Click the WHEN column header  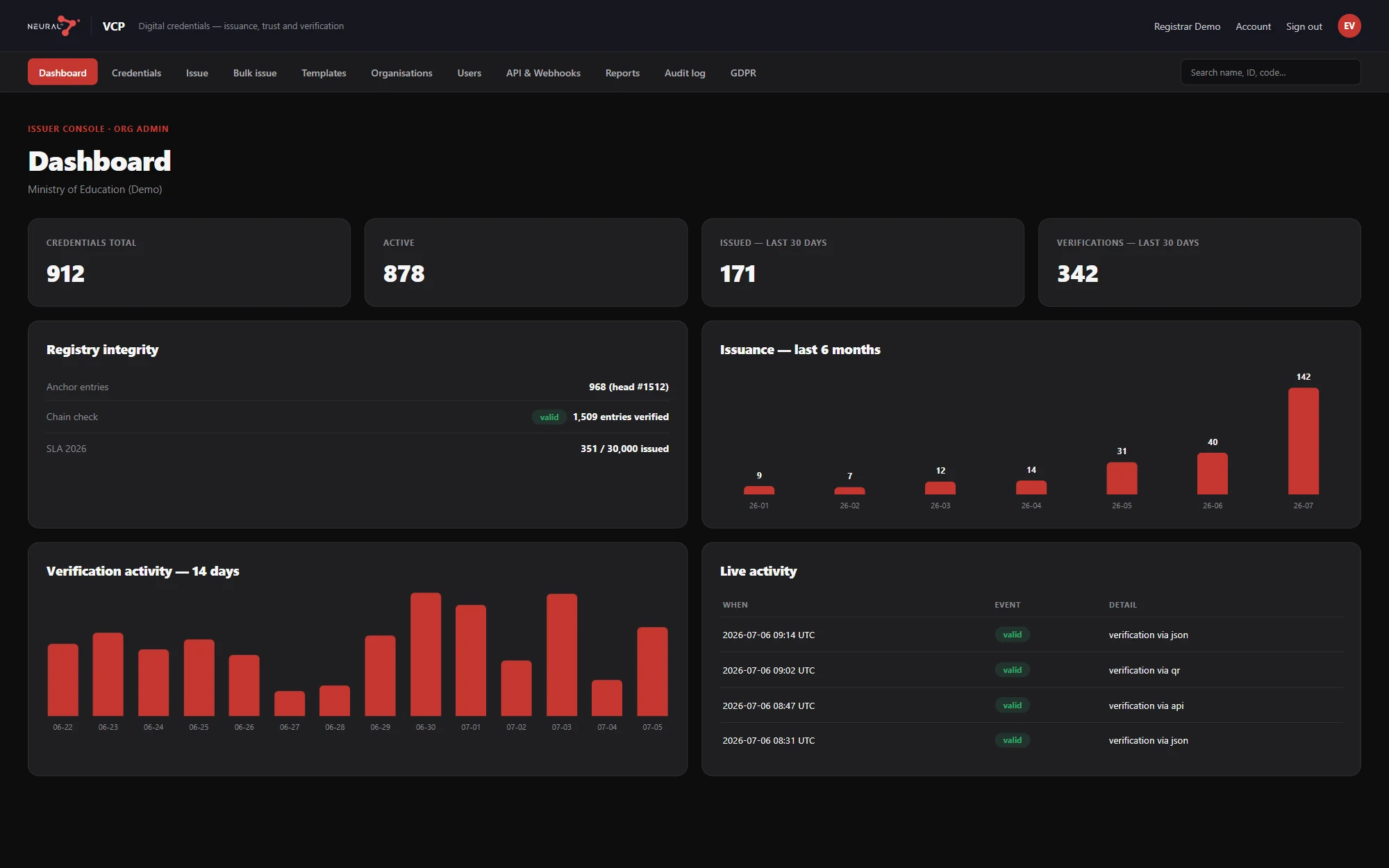[735, 605]
